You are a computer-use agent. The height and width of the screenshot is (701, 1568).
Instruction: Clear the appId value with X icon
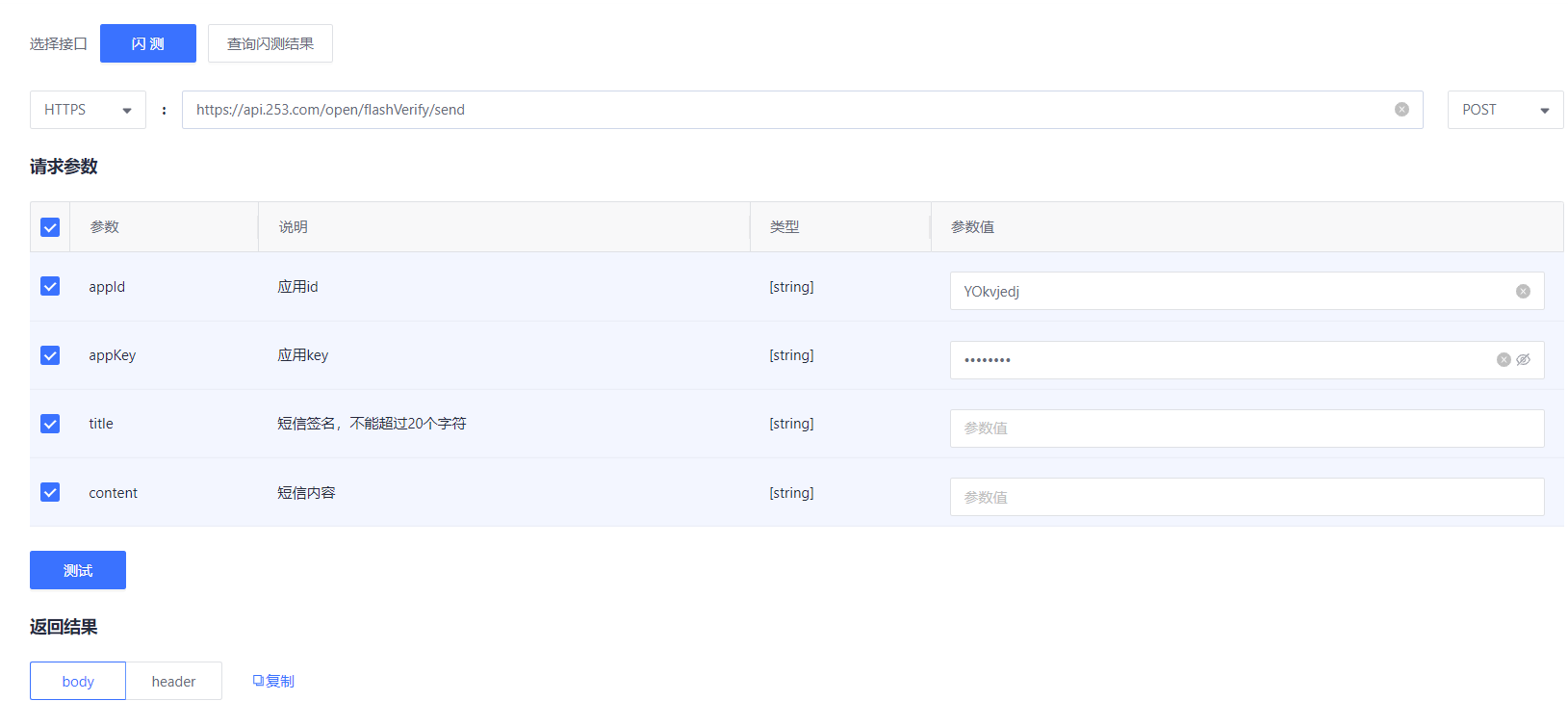tap(1523, 292)
